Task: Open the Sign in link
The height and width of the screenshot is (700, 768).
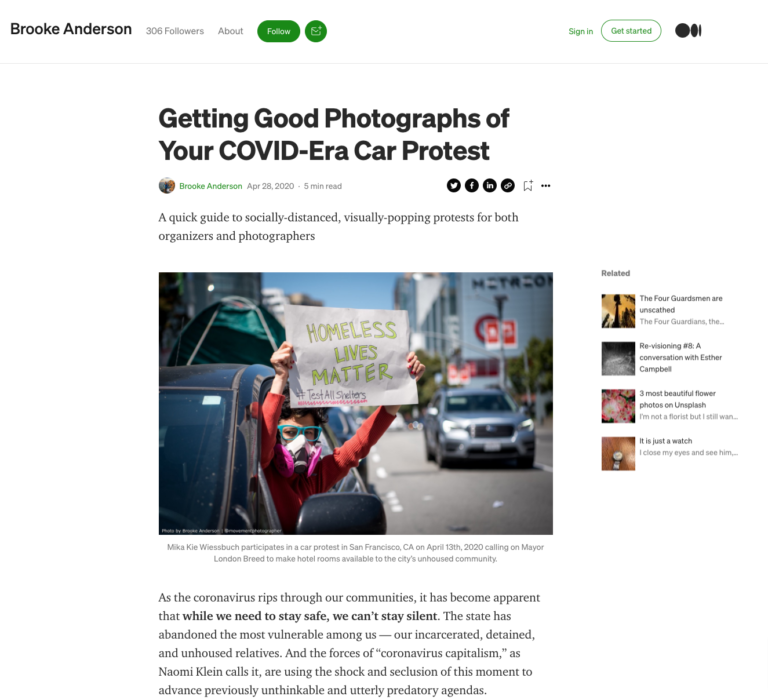Action: [580, 31]
